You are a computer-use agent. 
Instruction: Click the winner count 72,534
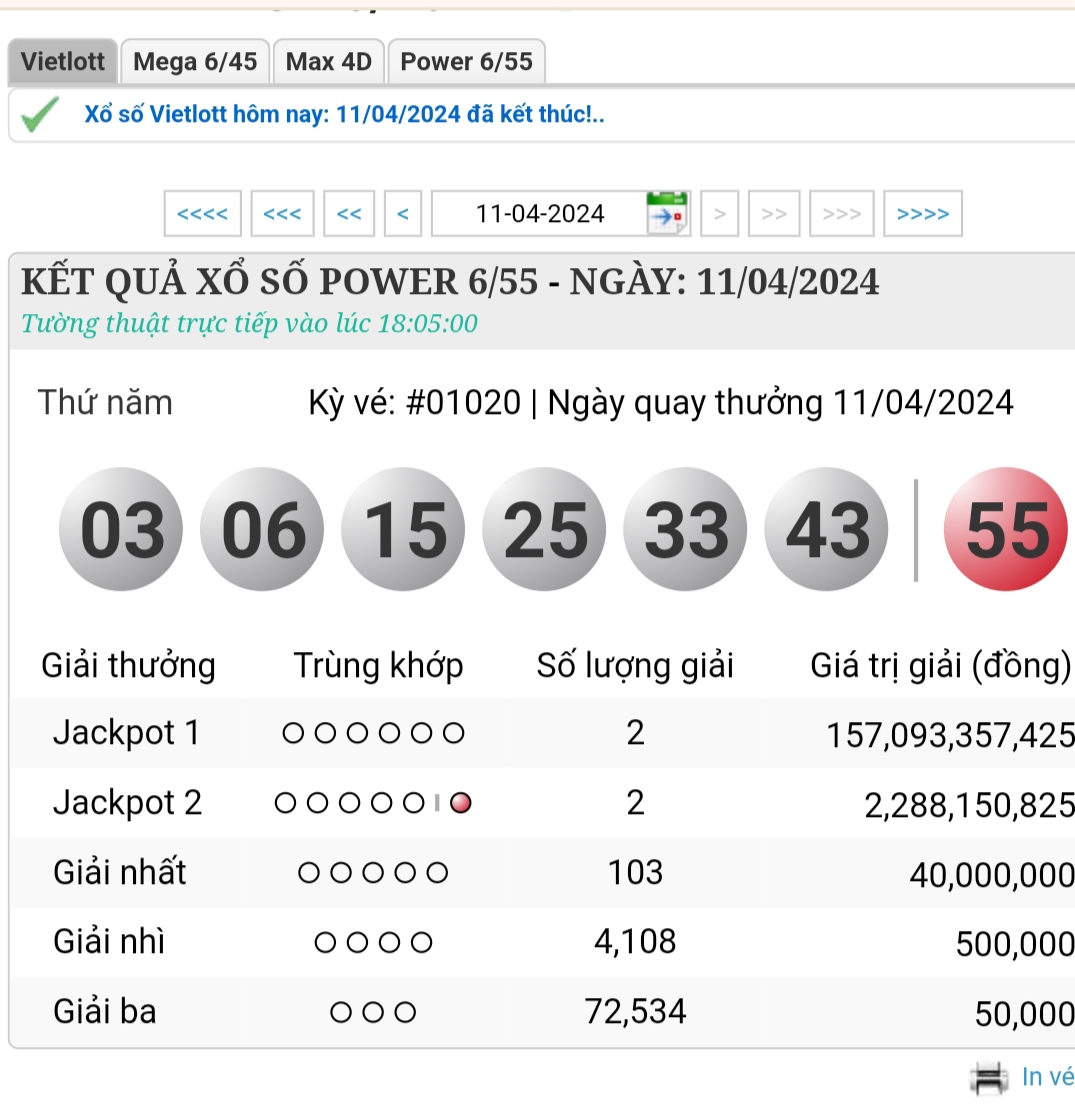point(636,1012)
